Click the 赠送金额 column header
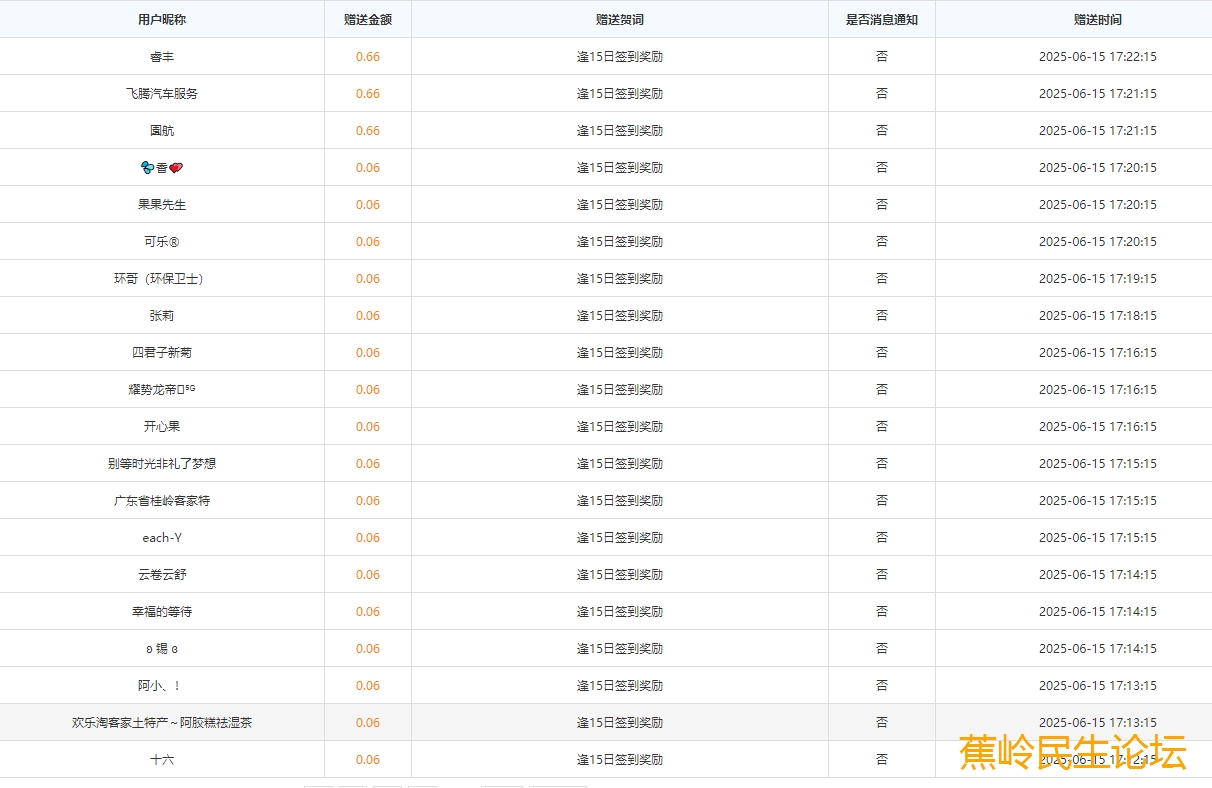Screen dimensions: 1212x788 pyautogui.click(x=367, y=19)
